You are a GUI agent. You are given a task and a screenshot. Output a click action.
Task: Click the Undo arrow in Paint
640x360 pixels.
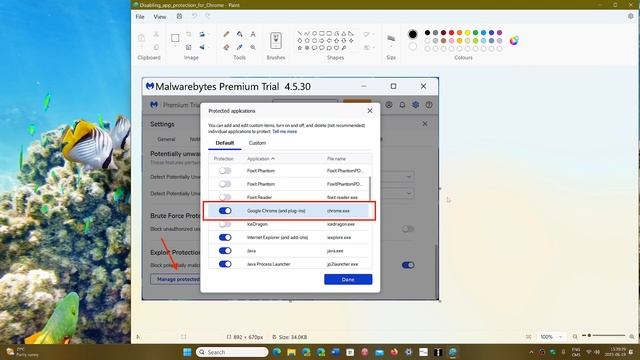click(x=194, y=16)
